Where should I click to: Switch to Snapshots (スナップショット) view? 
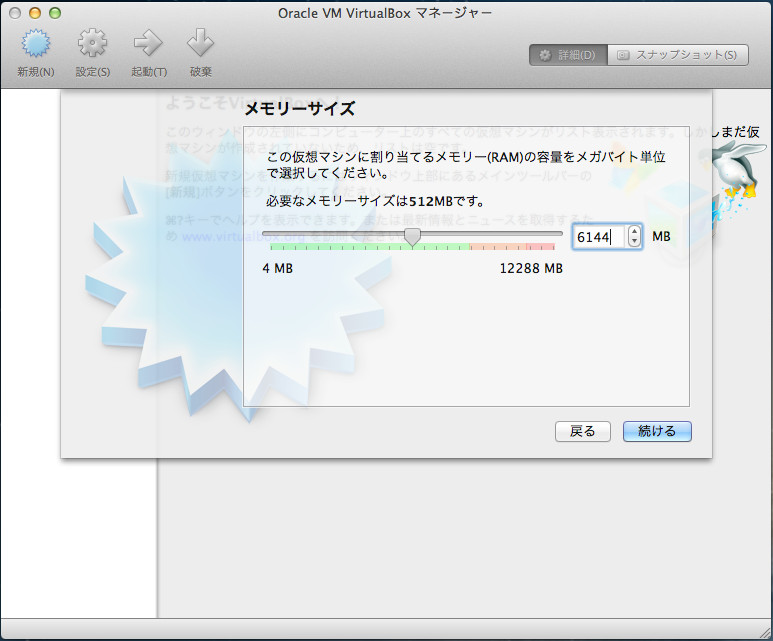click(678, 55)
